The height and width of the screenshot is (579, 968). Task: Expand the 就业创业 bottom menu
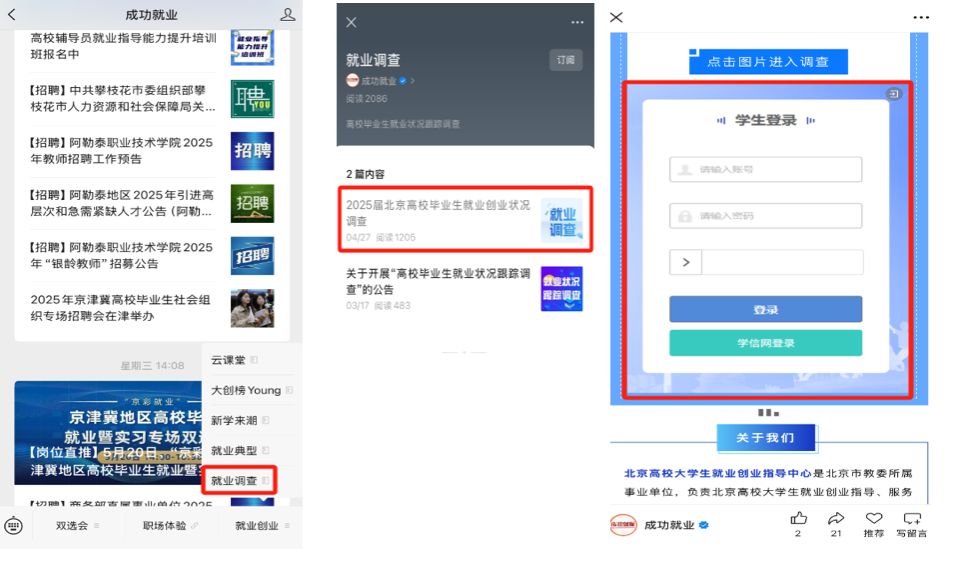[x=262, y=525]
